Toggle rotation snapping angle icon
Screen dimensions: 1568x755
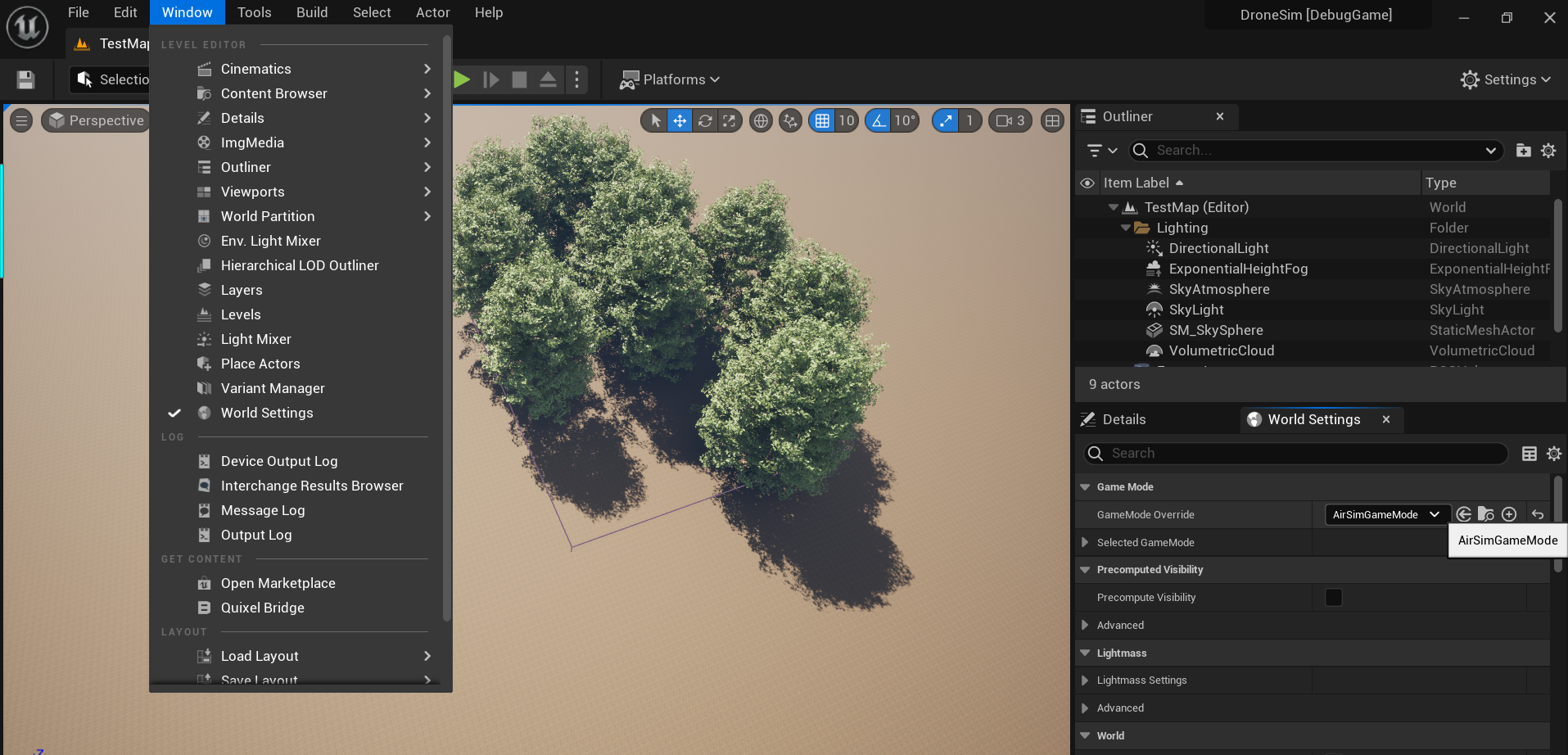tap(879, 121)
